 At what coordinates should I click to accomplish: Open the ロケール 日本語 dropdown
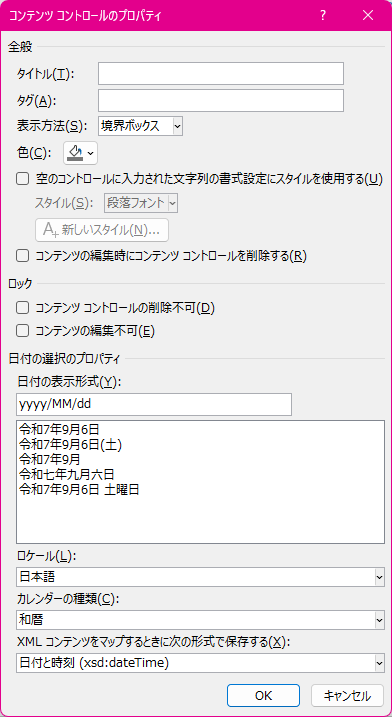(x=200, y=577)
